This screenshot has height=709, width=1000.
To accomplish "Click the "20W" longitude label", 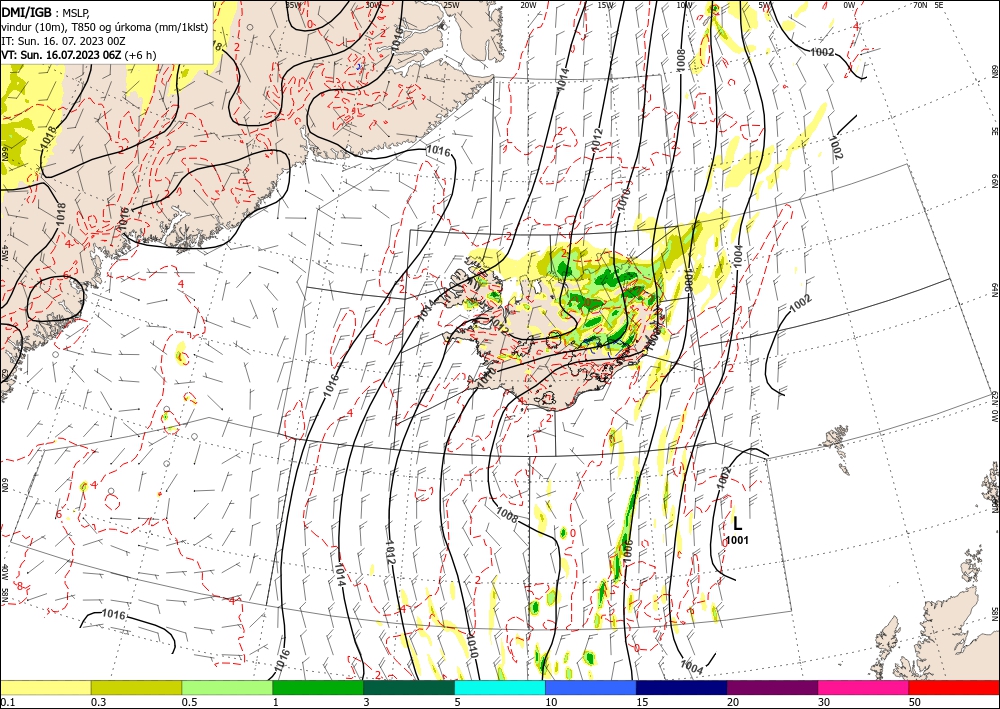I will [x=528, y=6].
